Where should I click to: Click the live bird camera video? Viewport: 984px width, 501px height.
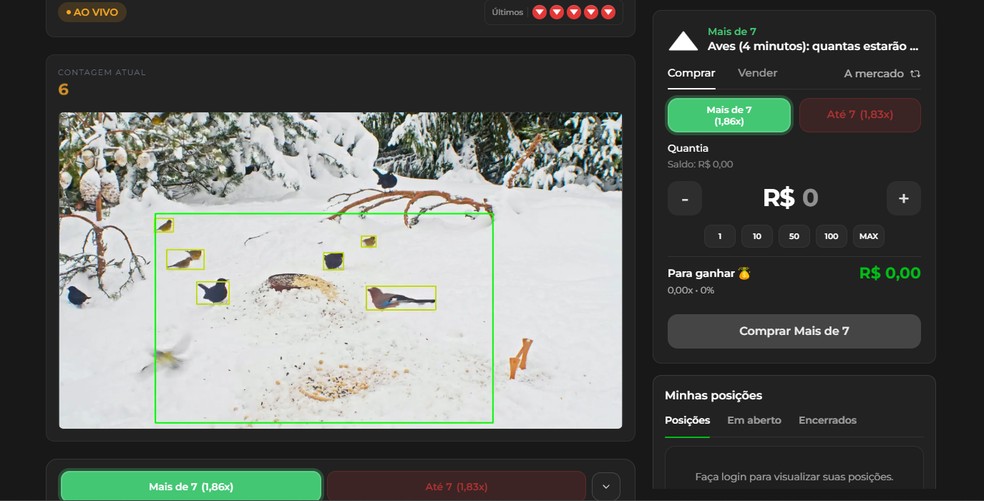[340, 271]
